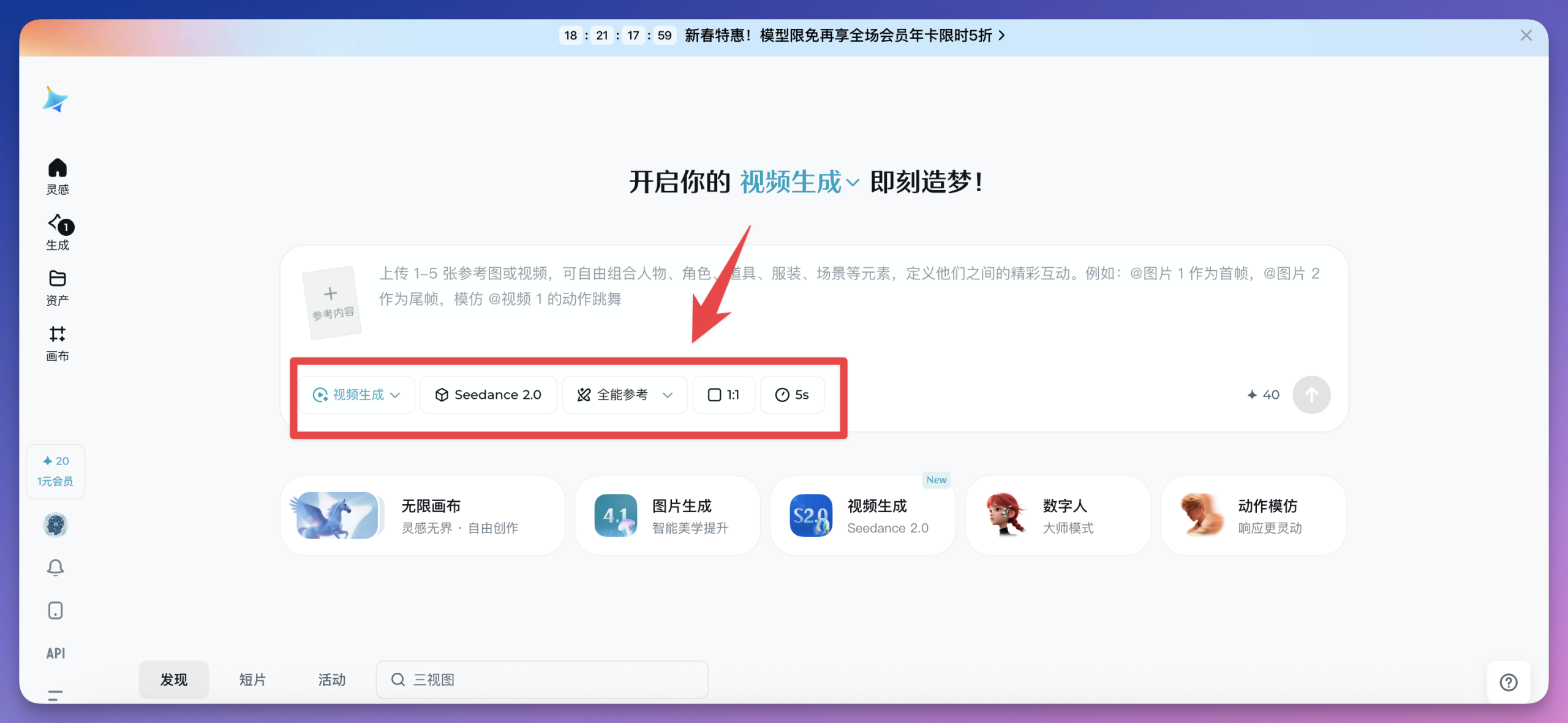The image size is (1568, 723).
Task: Expand the 全能参考 reference dropdown
Action: (624, 395)
